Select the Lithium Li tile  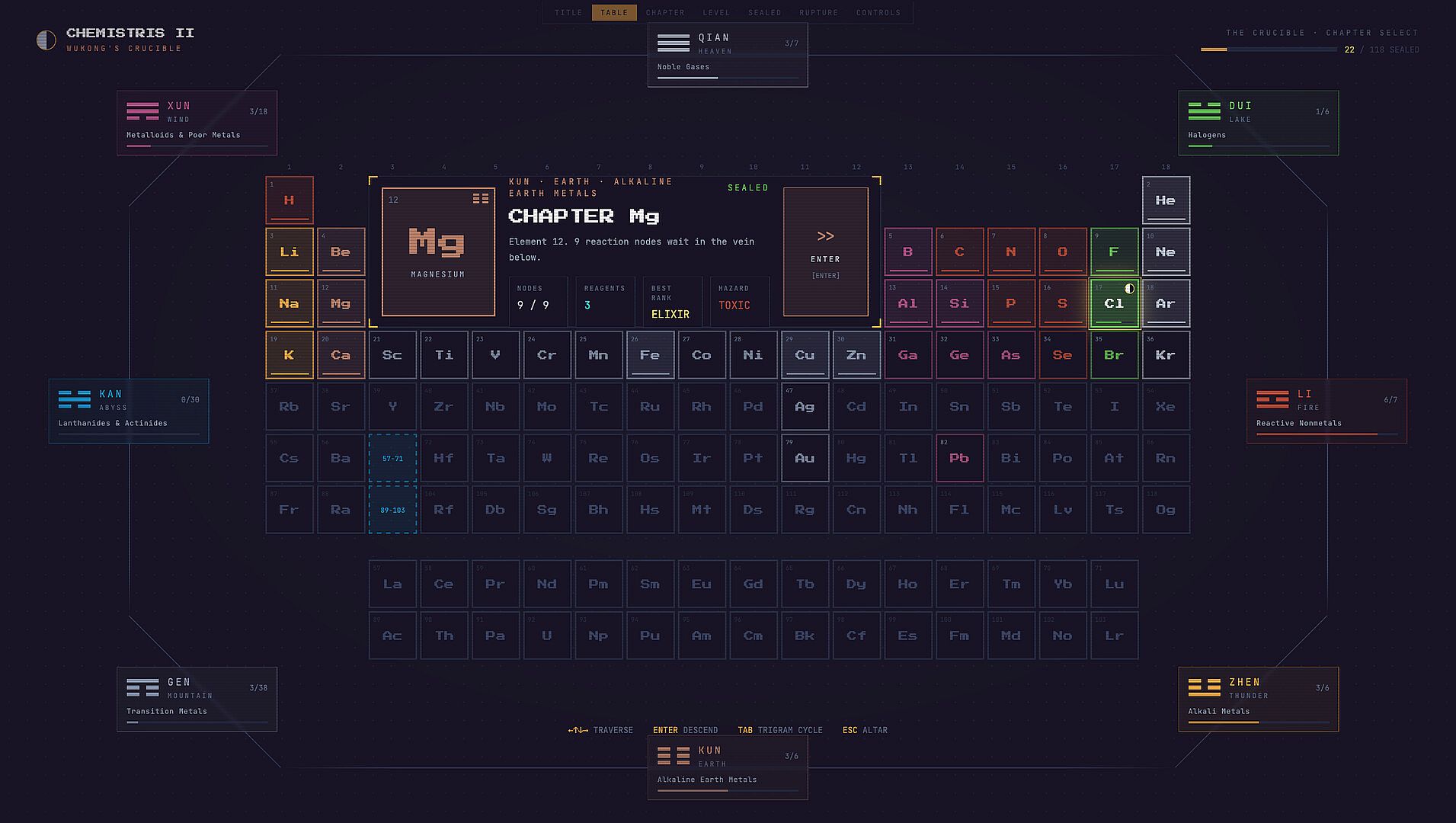290,251
